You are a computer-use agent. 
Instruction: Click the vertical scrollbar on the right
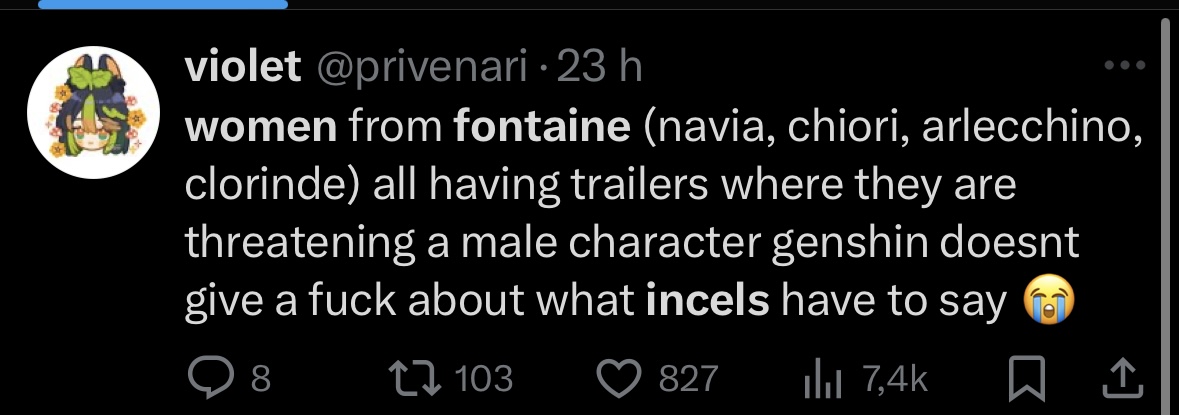[x=1163, y=200]
